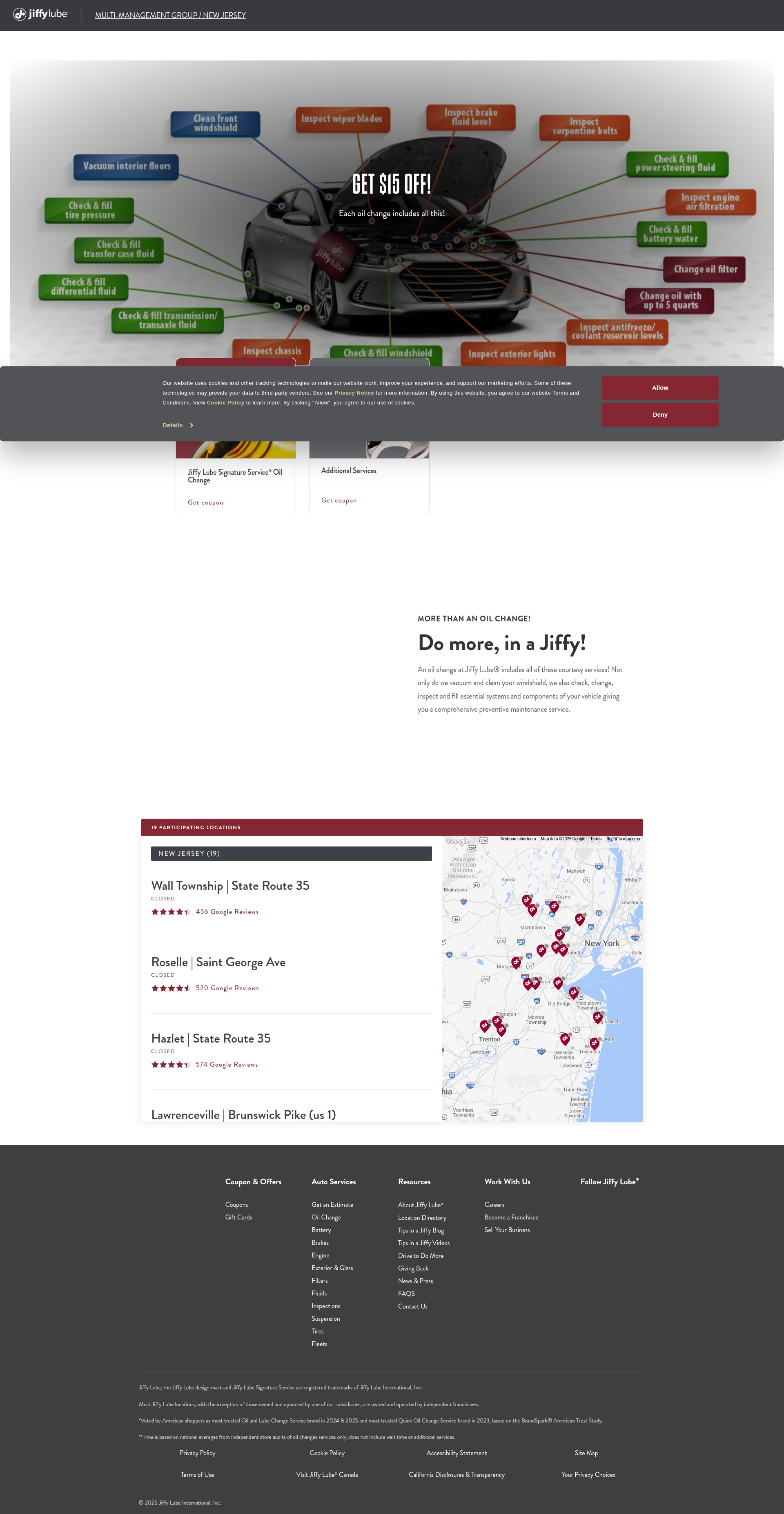Open Site Map footer link
Screen dimensions: 784x1514
[586, 1453]
